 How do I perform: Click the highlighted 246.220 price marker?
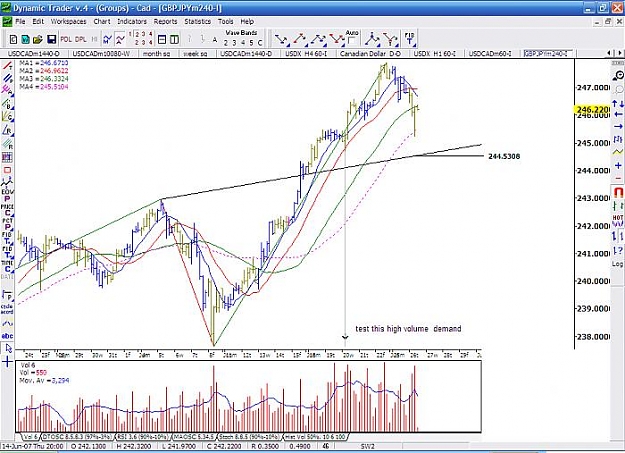click(x=592, y=109)
